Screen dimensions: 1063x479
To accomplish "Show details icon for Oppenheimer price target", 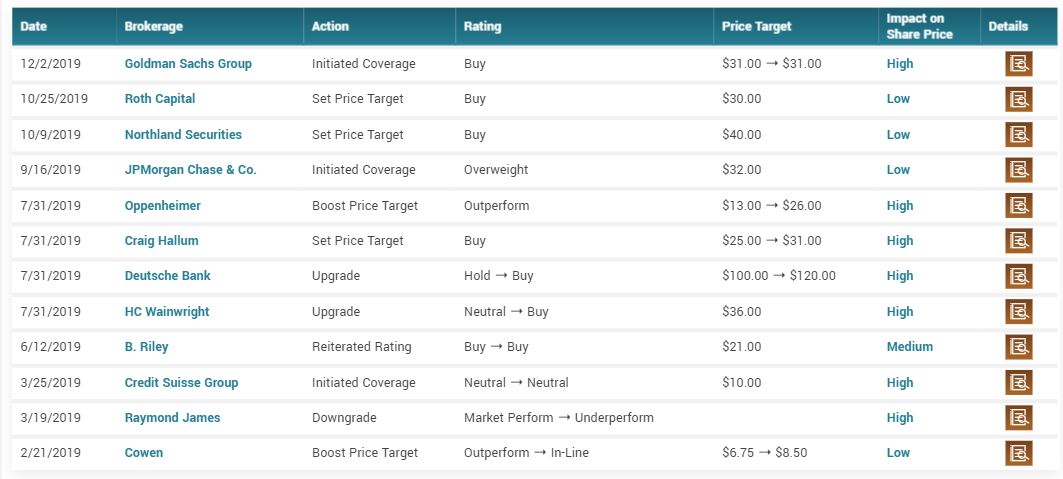I will click(x=1018, y=206).
